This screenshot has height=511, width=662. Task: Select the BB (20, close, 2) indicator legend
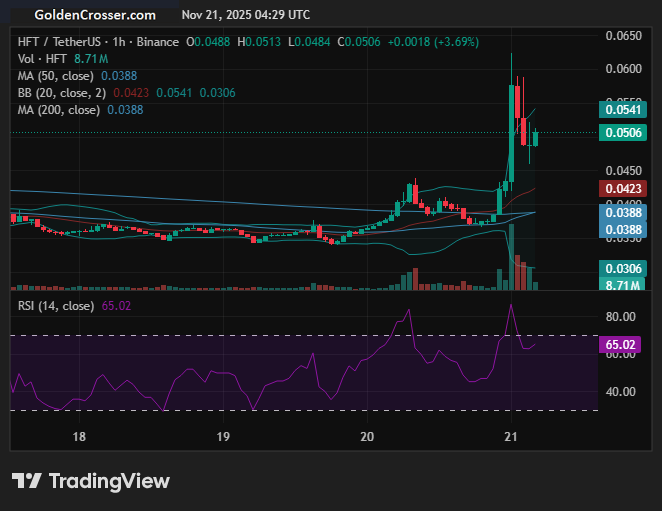(x=127, y=93)
